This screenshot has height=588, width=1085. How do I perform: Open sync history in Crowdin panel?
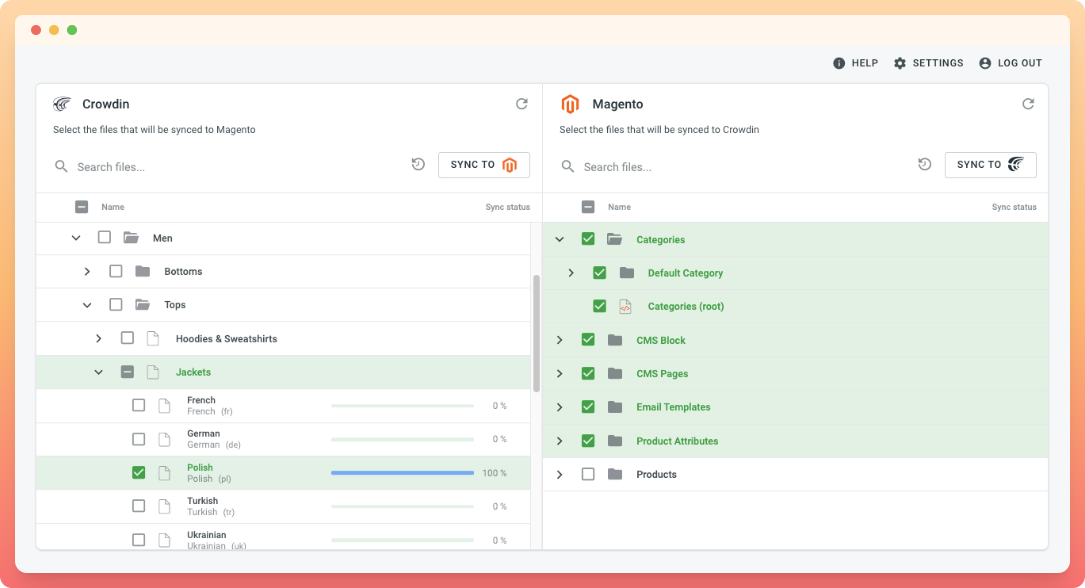(418, 164)
